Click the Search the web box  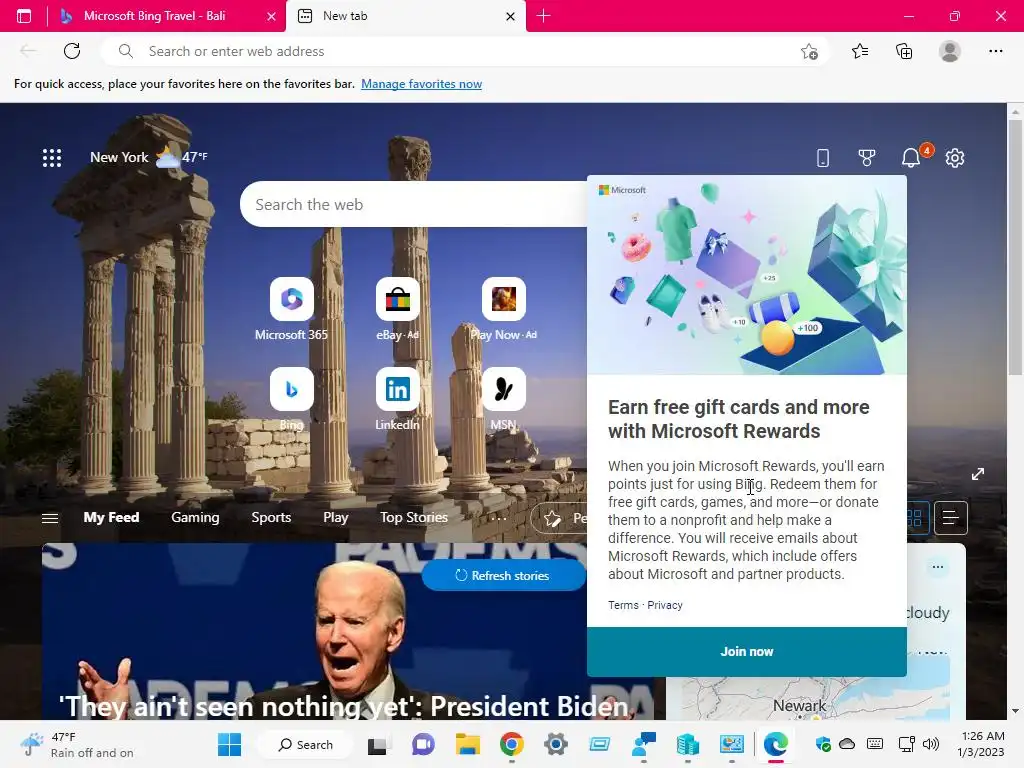[413, 204]
